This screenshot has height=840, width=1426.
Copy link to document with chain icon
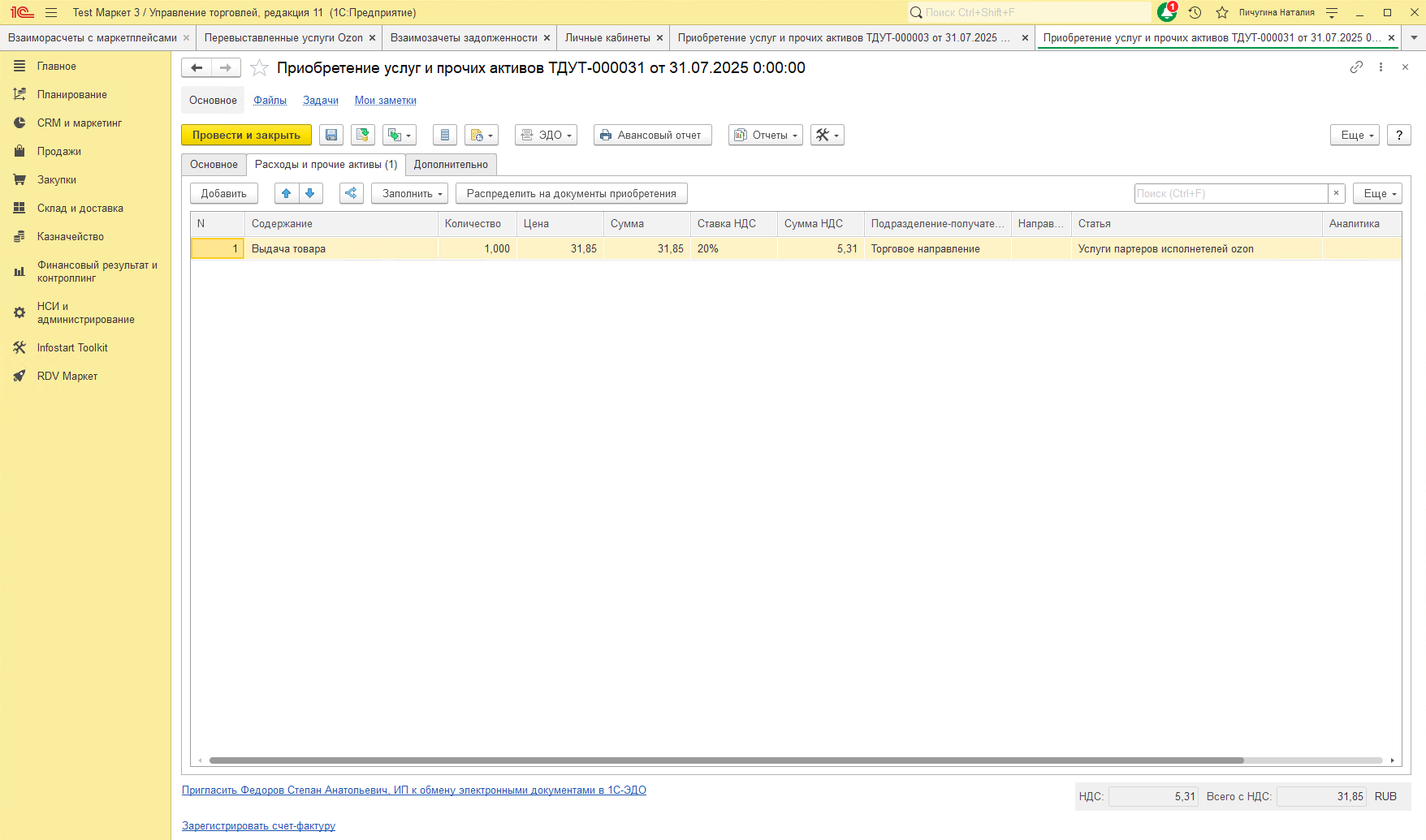1356,67
